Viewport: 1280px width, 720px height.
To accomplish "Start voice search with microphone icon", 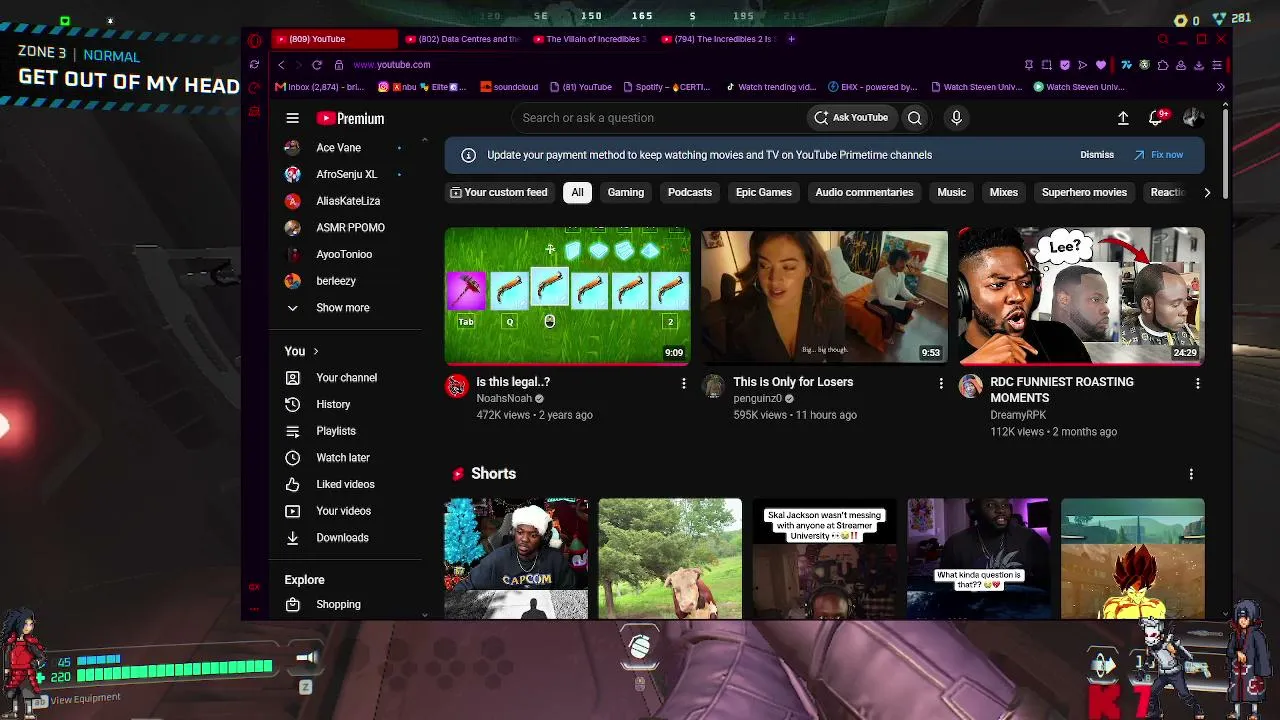I will (956, 118).
